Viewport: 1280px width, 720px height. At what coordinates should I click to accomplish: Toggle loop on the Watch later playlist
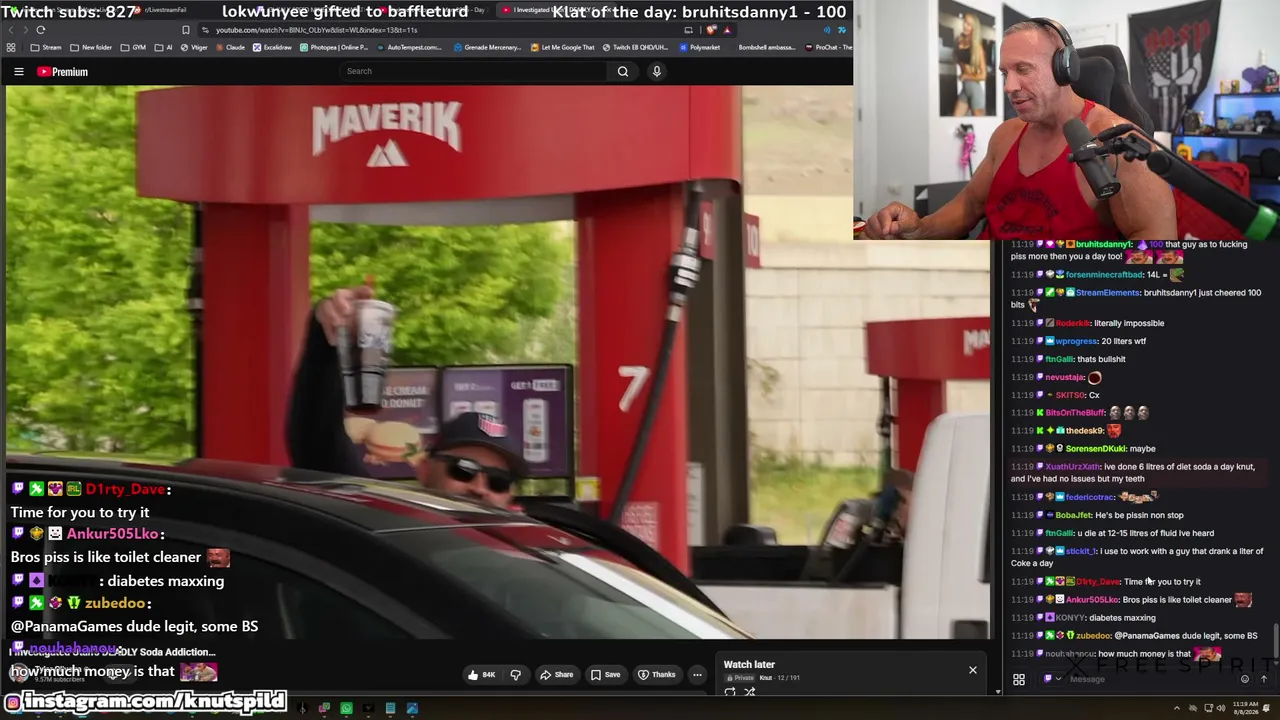pyautogui.click(x=730, y=691)
